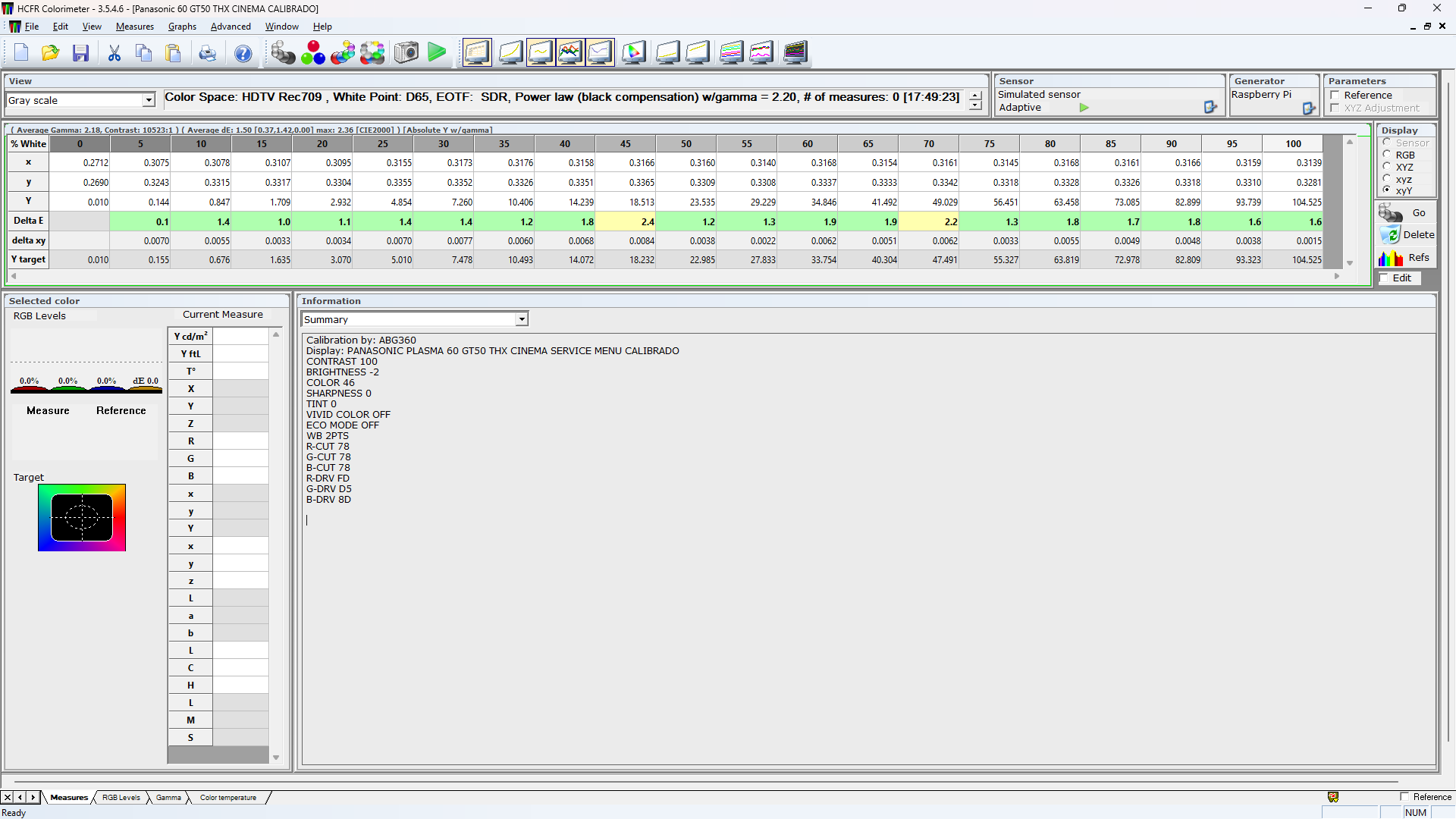
Task: Switch to the Gamma tab
Action: tap(168, 798)
